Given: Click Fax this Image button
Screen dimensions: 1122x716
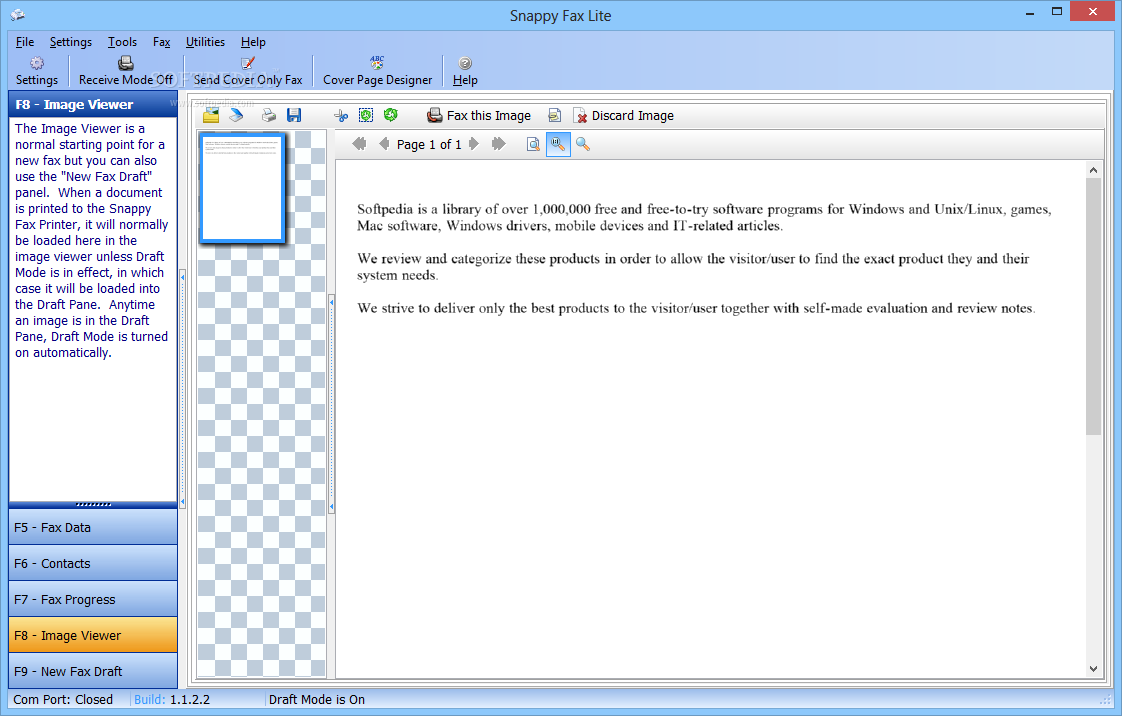Looking at the screenshot, I should tap(479, 115).
